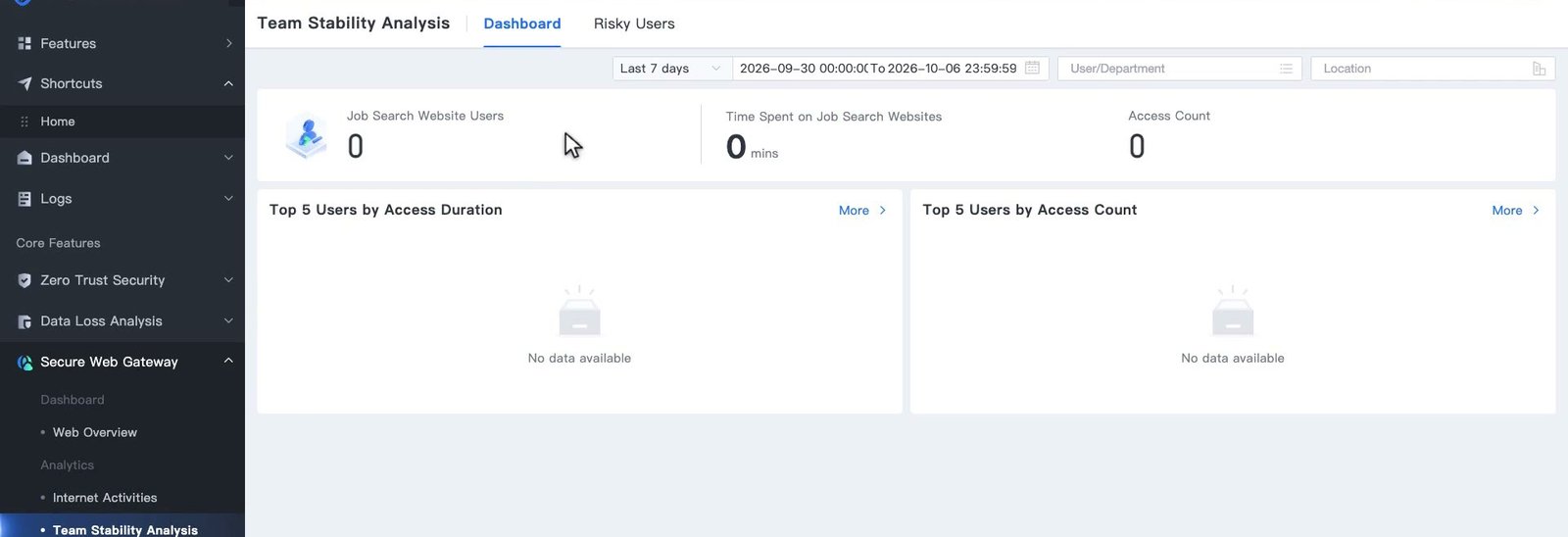Expand the Logs sidebar chevron
The width and height of the screenshot is (1568, 537).
[x=228, y=198]
